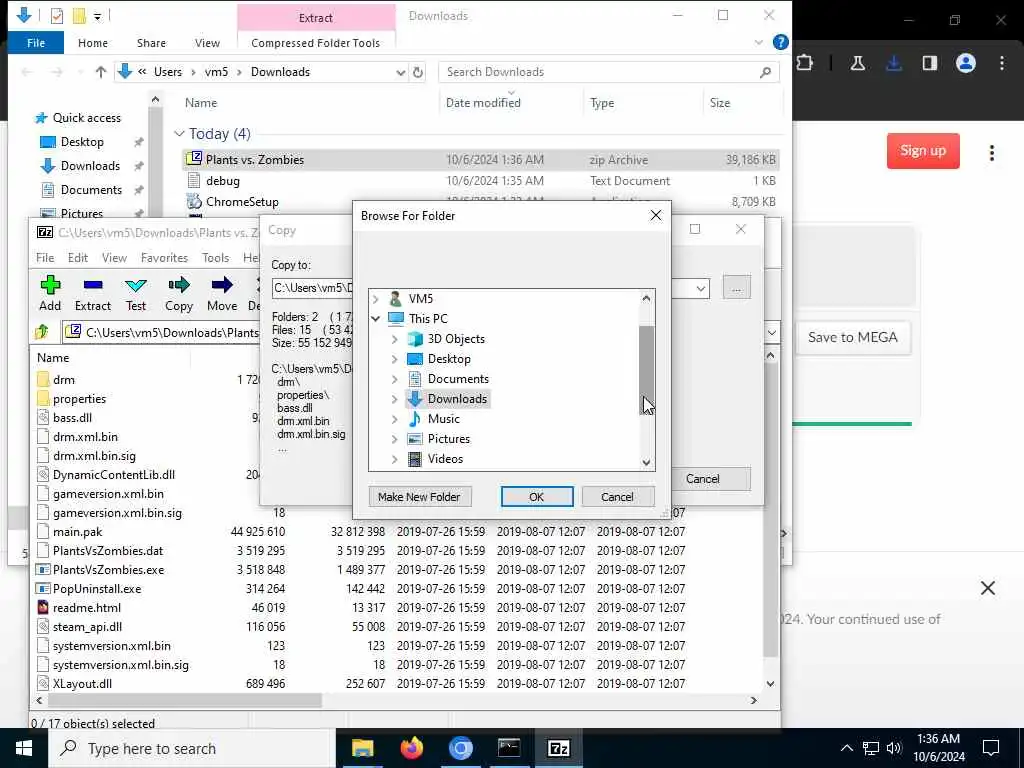Open the View ribbon tab in Explorer
Screen dimensions: 1024x768
(207, 42)
